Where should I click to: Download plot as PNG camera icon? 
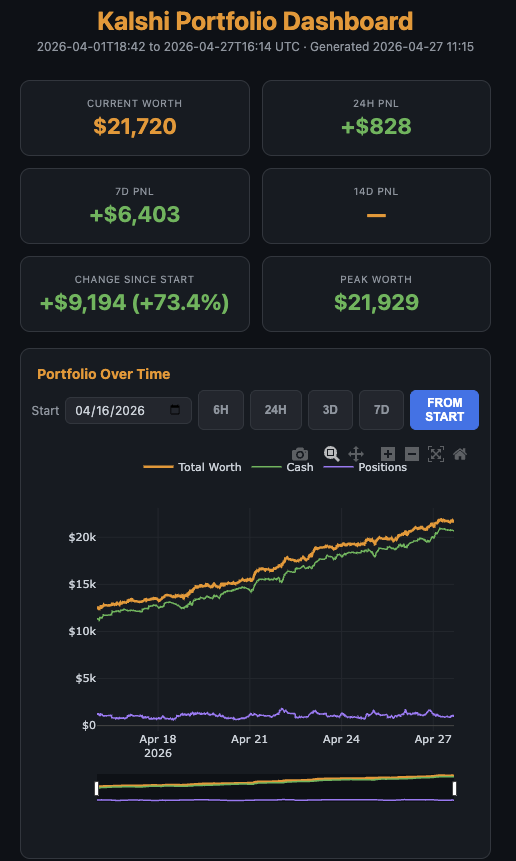(x=300, y=454)
